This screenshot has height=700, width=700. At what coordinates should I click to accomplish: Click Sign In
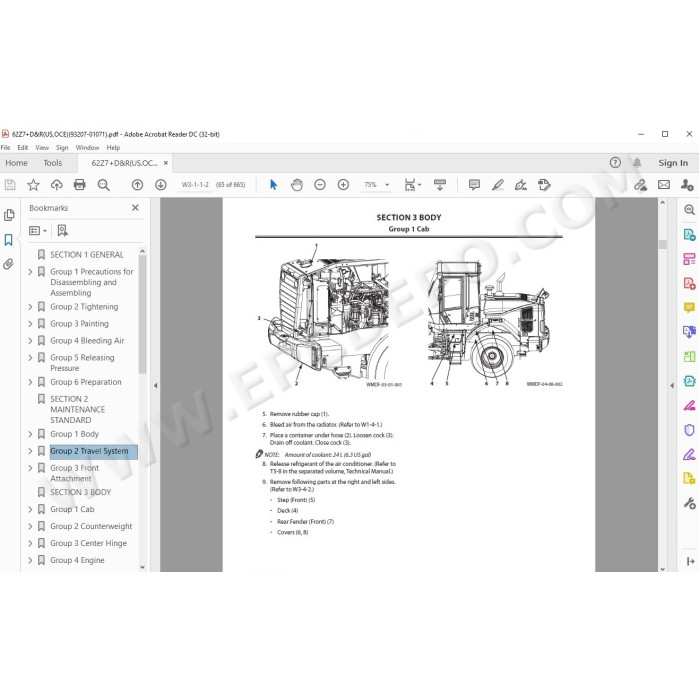click(673, 163)
